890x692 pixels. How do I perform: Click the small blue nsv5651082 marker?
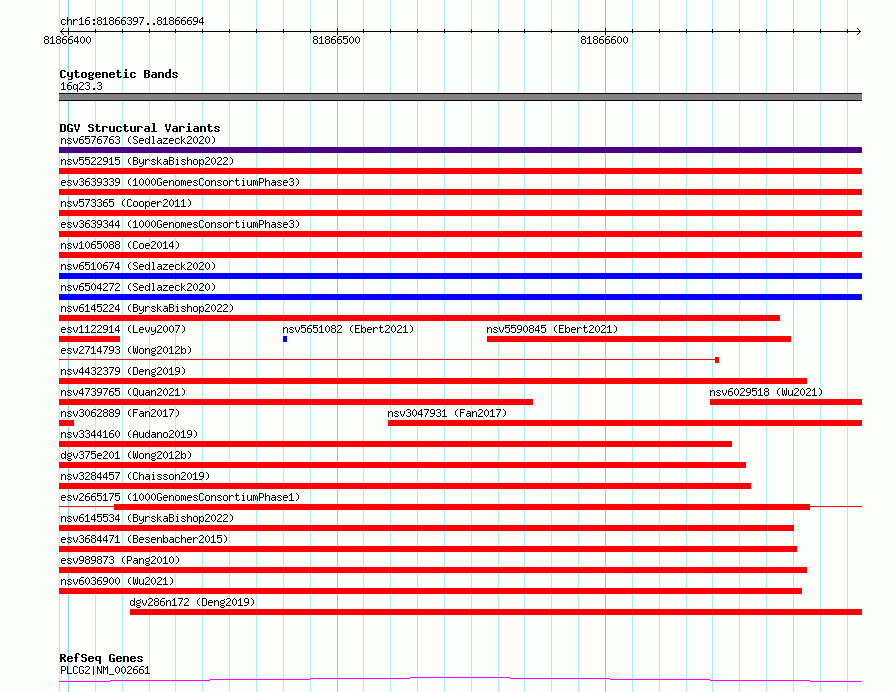coord(285,339)
